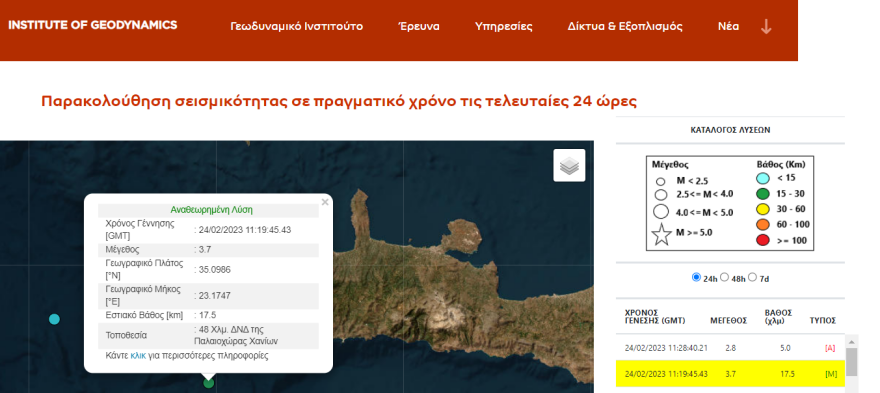Click the yellow '30 - 60' depth legend circle

[763, 210]
